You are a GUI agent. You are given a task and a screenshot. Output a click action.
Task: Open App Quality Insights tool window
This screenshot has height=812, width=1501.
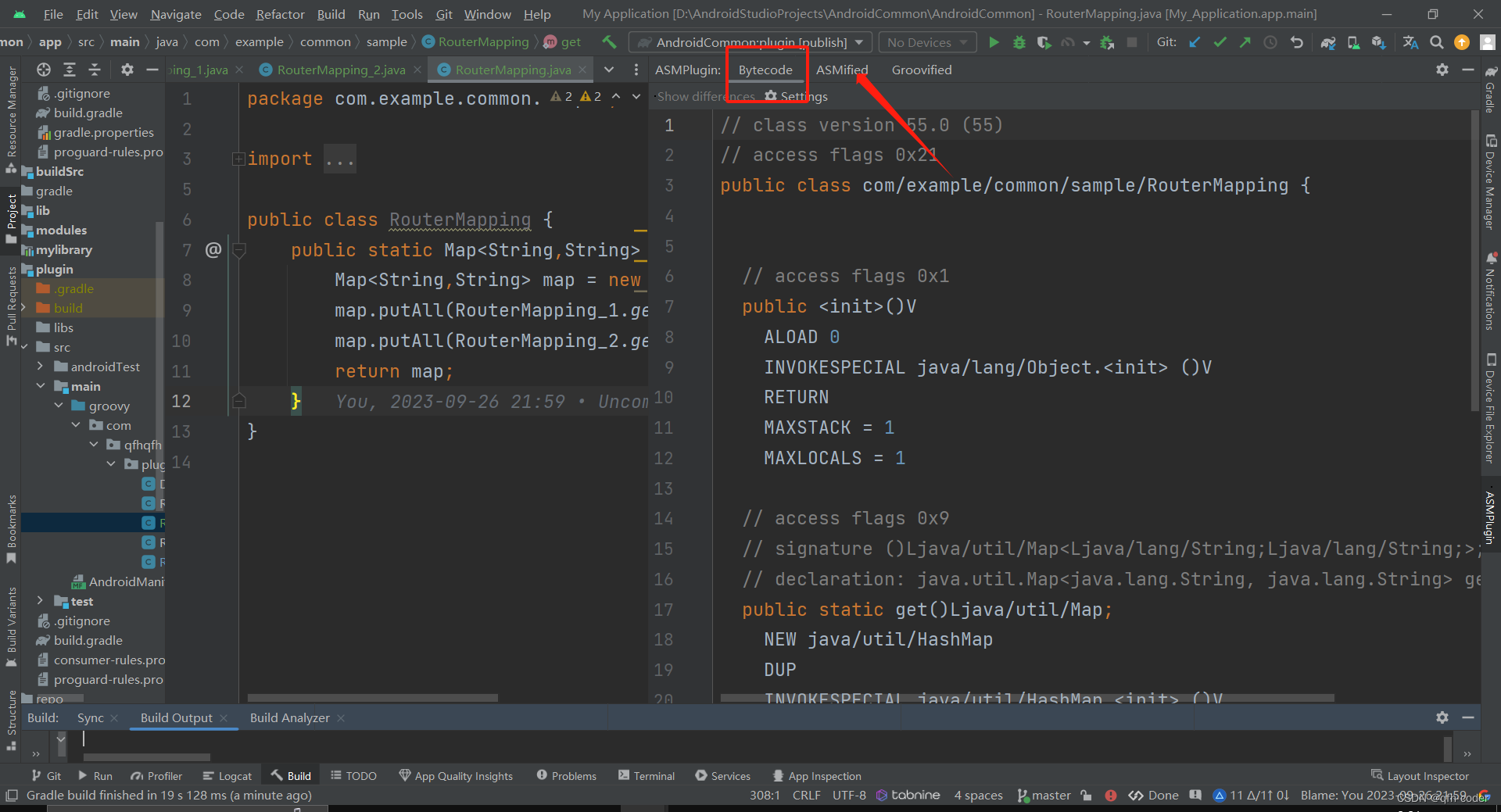pyautogui.click(x=456, y=775)
